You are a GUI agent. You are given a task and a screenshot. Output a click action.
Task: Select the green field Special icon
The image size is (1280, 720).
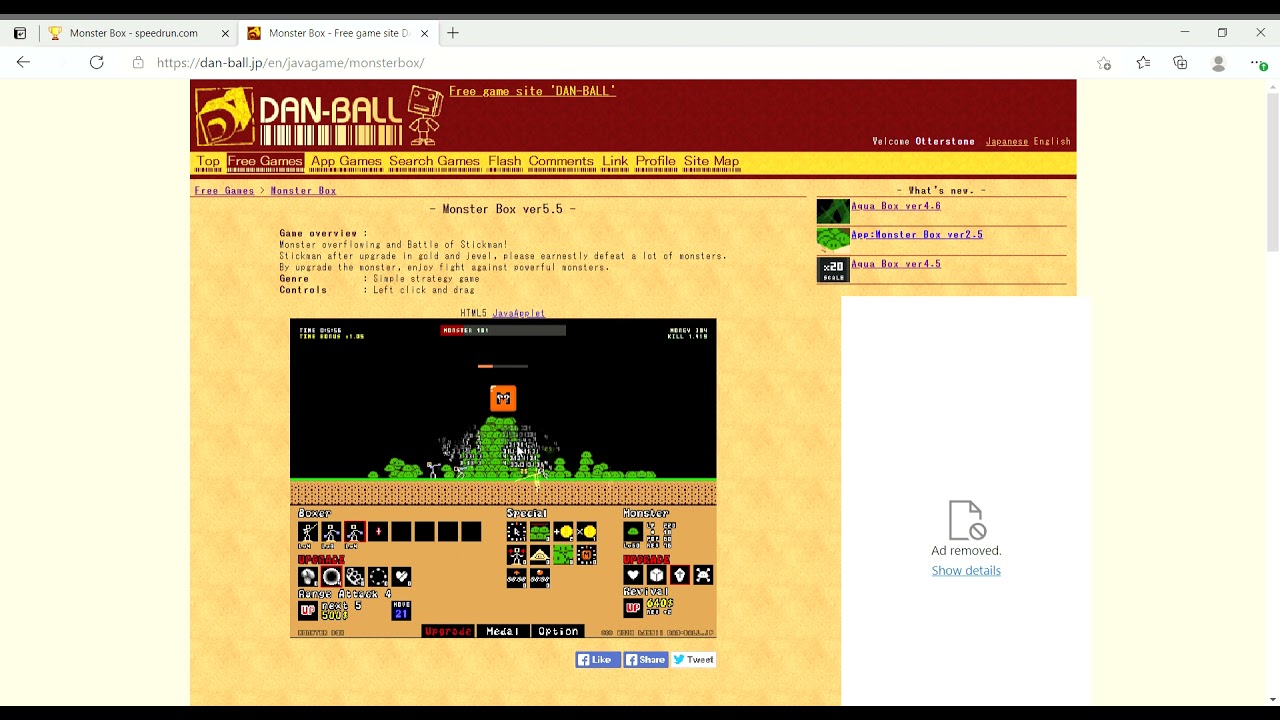coord(563,555)
